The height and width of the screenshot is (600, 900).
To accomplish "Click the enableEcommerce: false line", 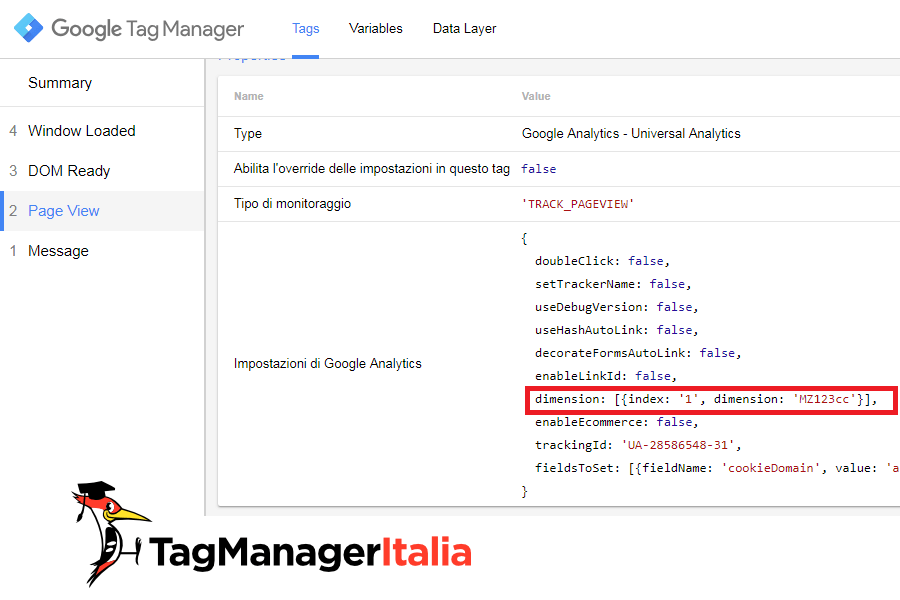I will point(616,422).
